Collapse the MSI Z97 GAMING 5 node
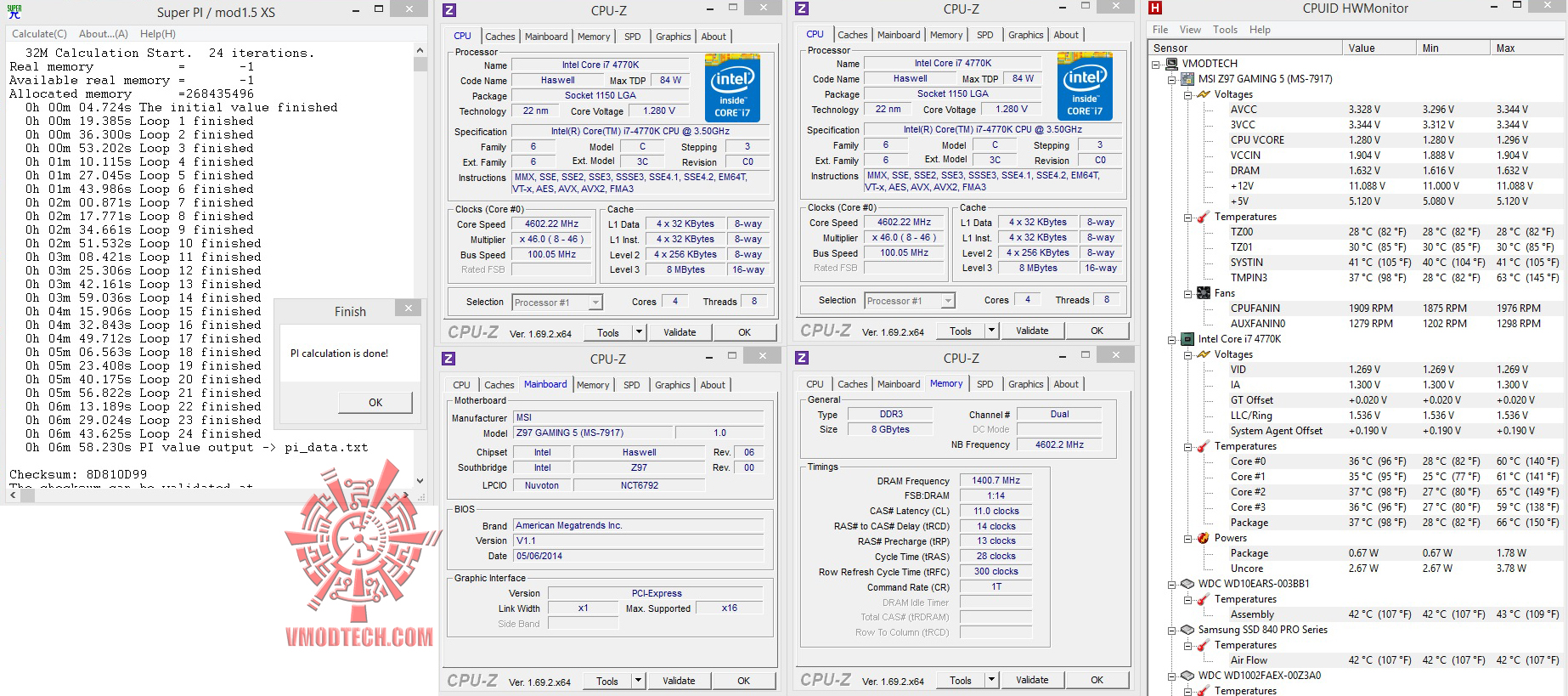1568x696 pixels. point(1172,80)
